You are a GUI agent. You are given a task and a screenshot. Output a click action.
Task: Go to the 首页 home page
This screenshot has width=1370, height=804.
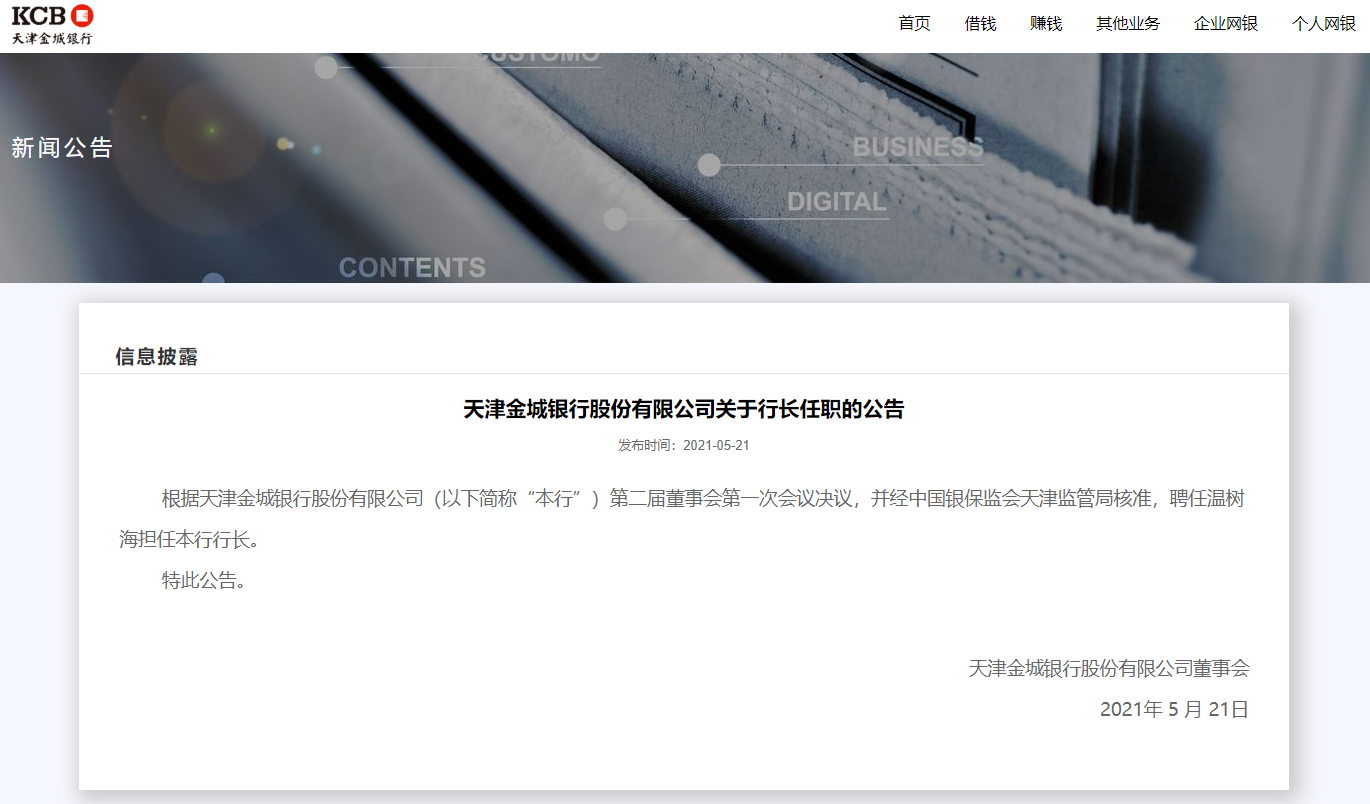(x=914, y=24)
